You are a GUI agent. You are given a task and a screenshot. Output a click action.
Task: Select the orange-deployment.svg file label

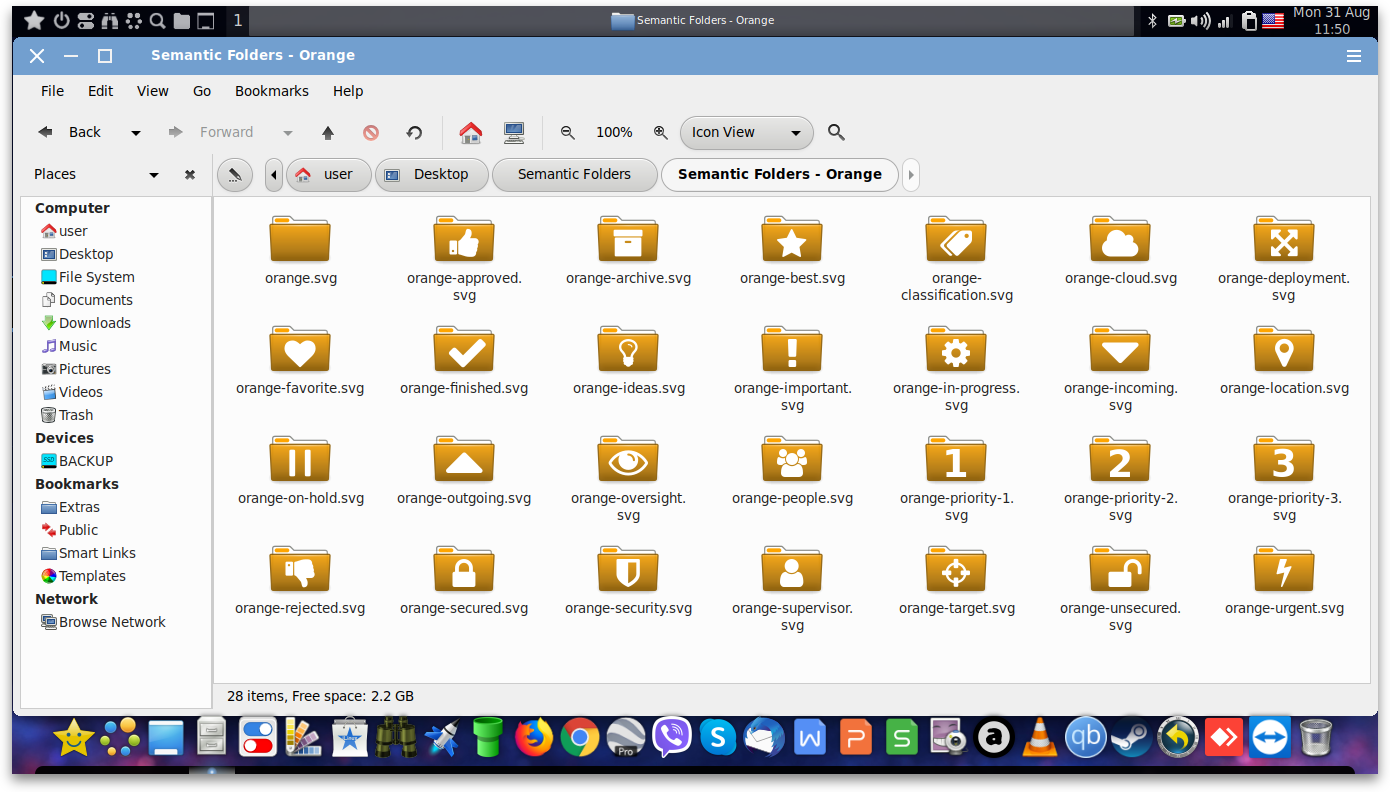1284,287
